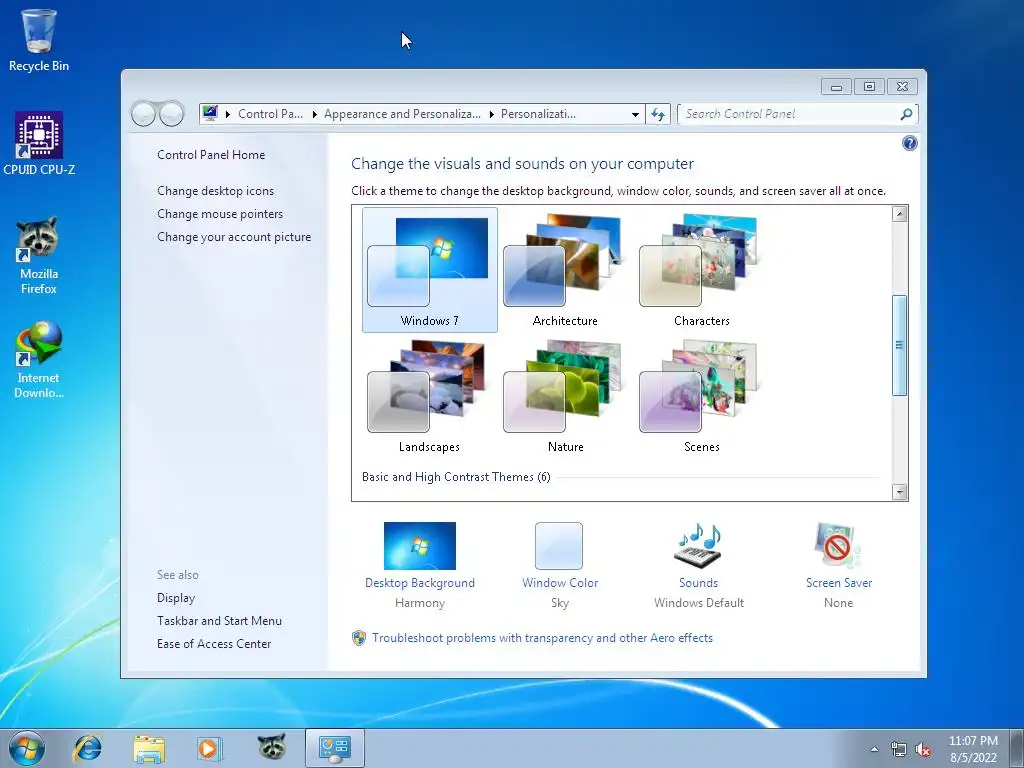Open the address bar history dropdown
Screen dimensions: 1024x768
pyautogui.click(x=635, y=114)
